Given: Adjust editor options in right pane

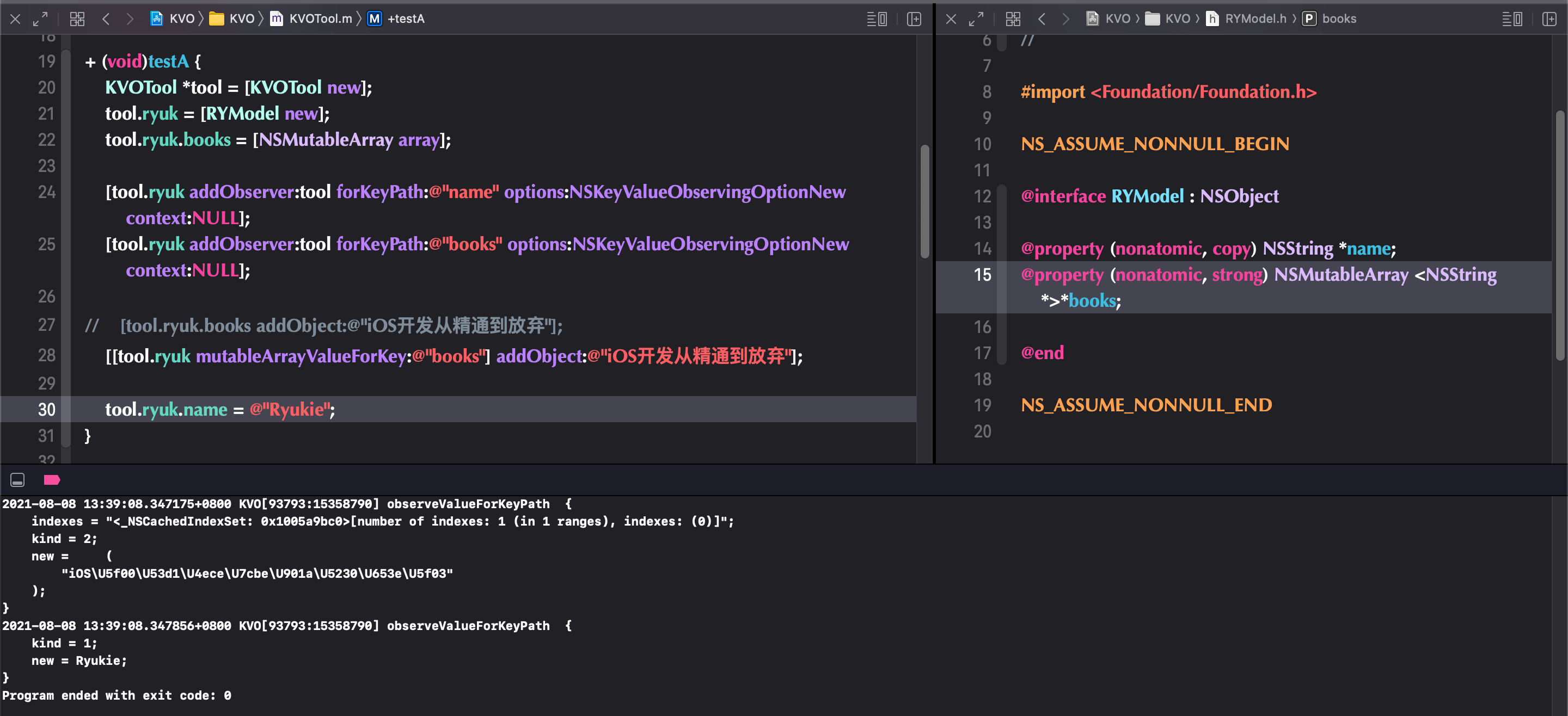Looking at the screenshot, I should (x=1512, y=19).
